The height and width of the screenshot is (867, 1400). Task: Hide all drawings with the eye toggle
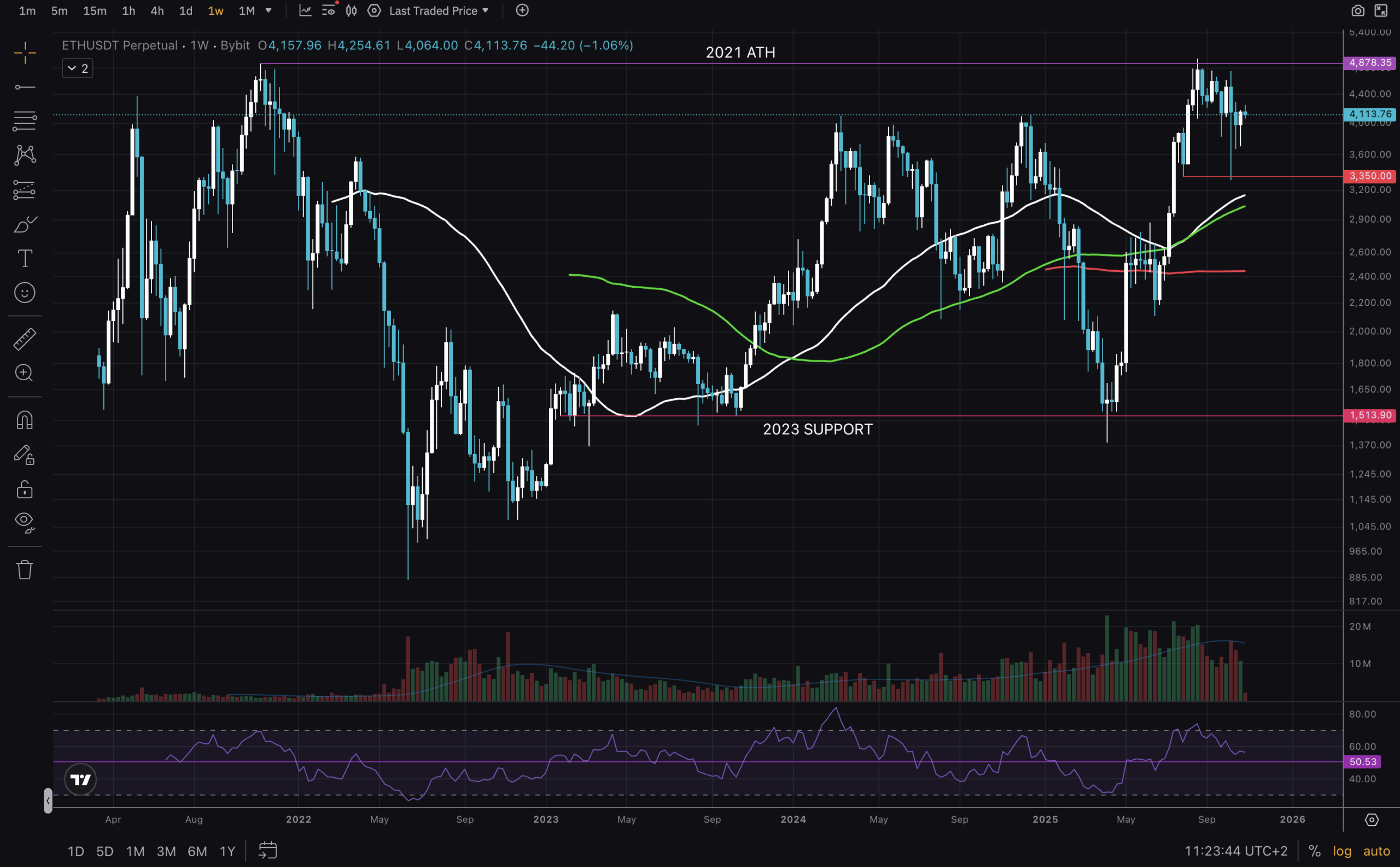25,522
